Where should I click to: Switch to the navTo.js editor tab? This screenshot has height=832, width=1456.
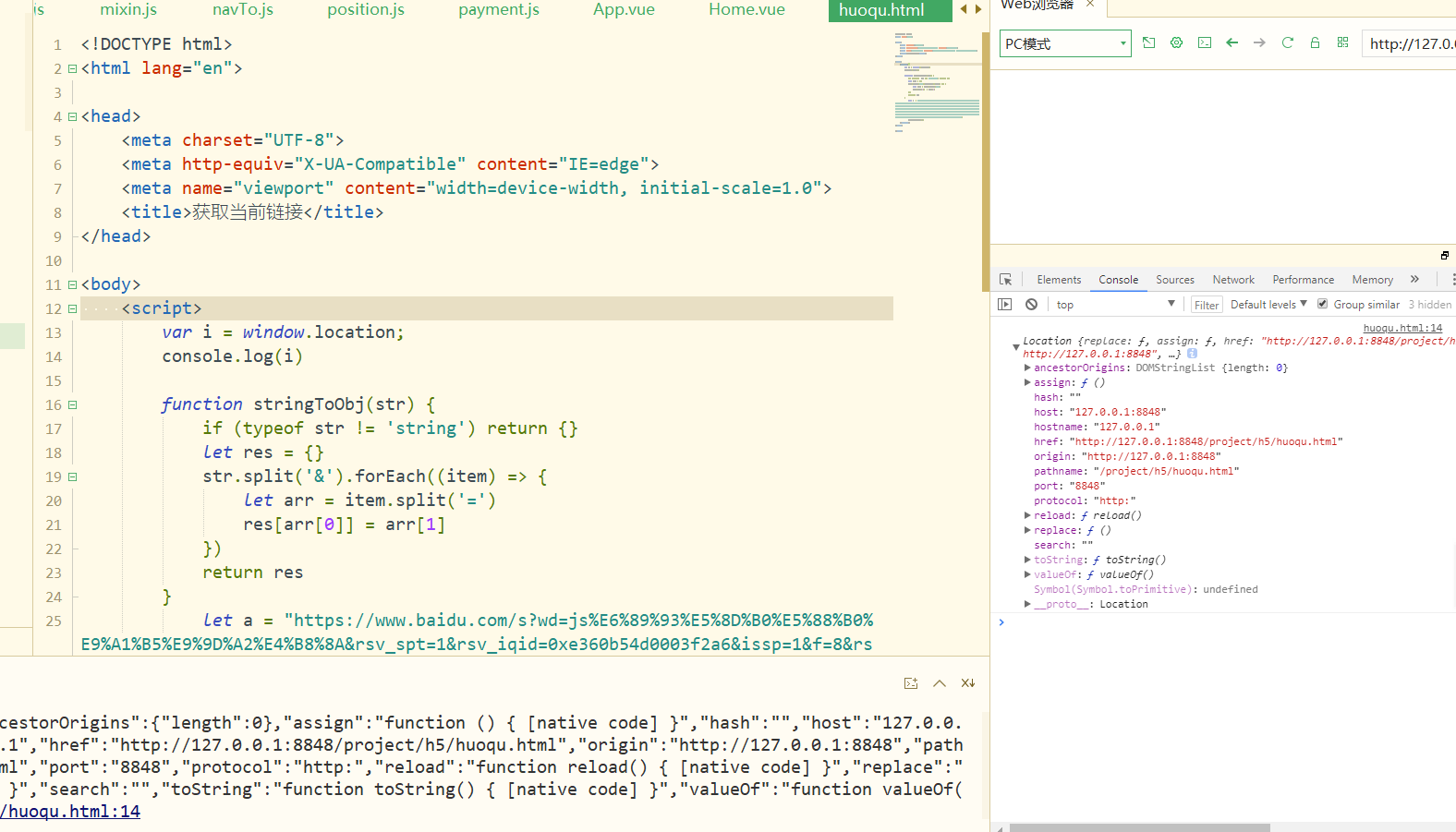(x=243, y=10)
